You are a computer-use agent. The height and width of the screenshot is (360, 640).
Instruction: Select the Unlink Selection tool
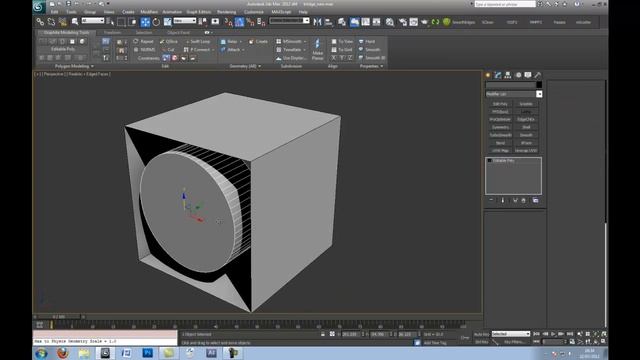pos(51,22)
